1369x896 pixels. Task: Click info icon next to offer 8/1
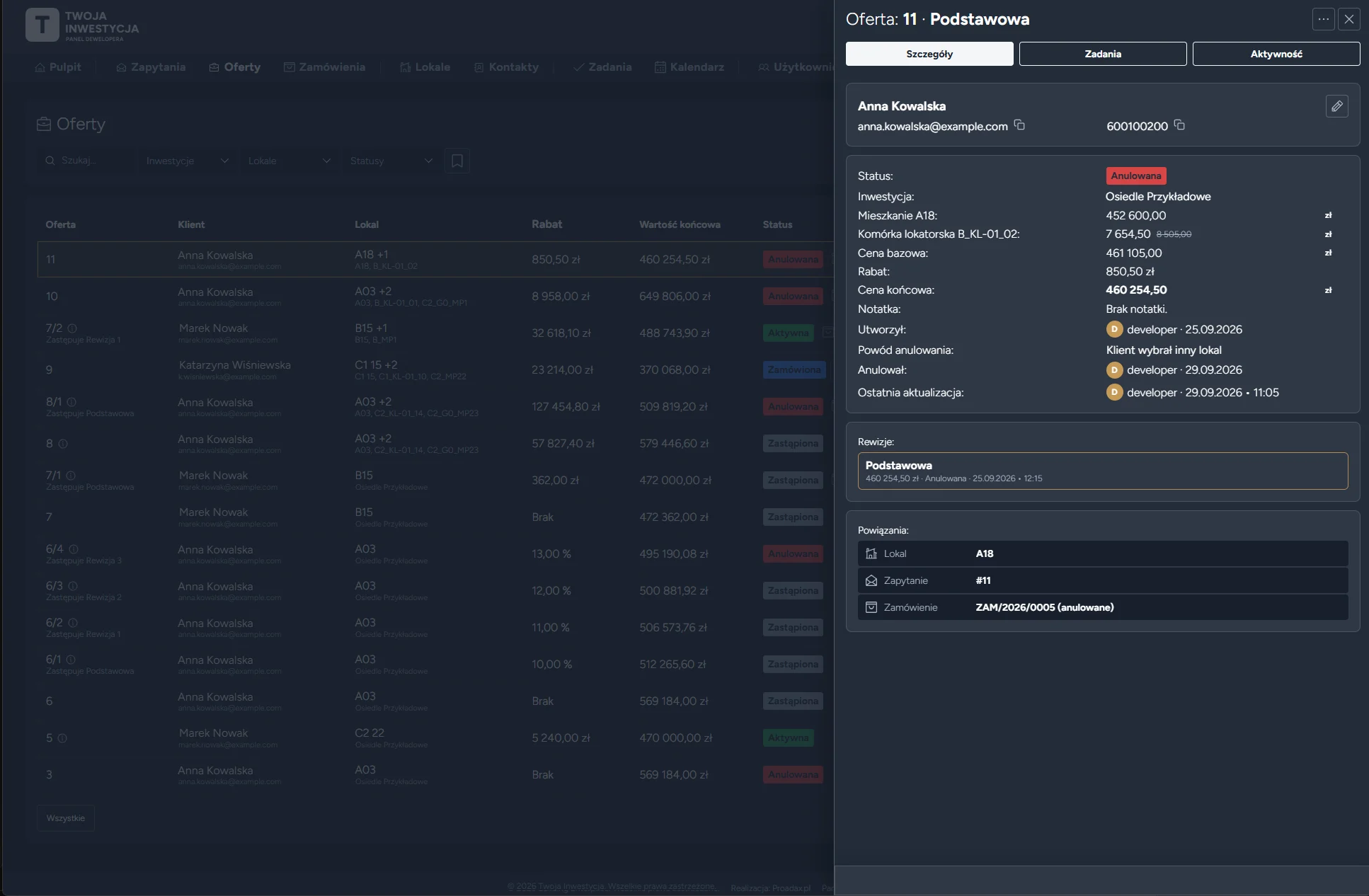(x=71, y=402)
